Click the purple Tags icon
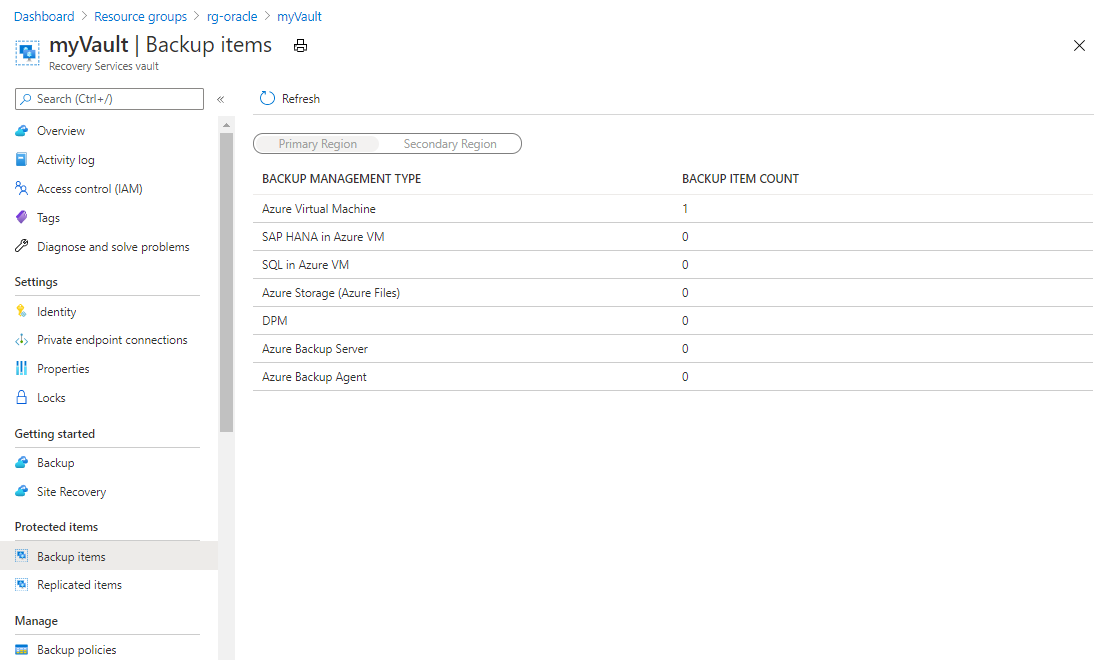This screenshot has width=1103, height=660. click(21, 218)
